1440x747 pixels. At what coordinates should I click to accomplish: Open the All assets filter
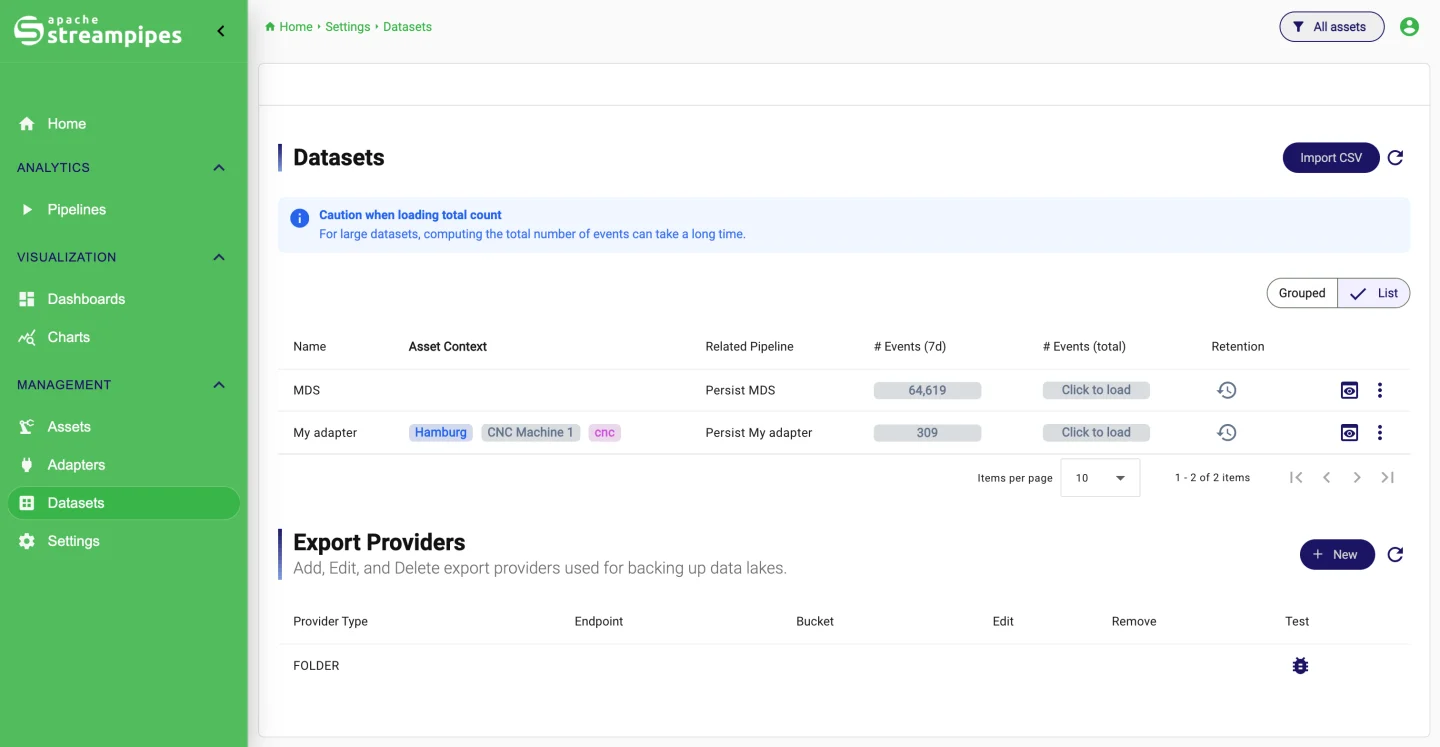[1332, 27]
